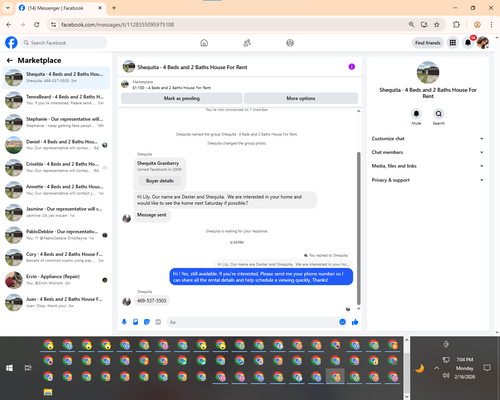Expand Media, files and links section
This screenshot has height=400, width=500.
pos(428,166)
